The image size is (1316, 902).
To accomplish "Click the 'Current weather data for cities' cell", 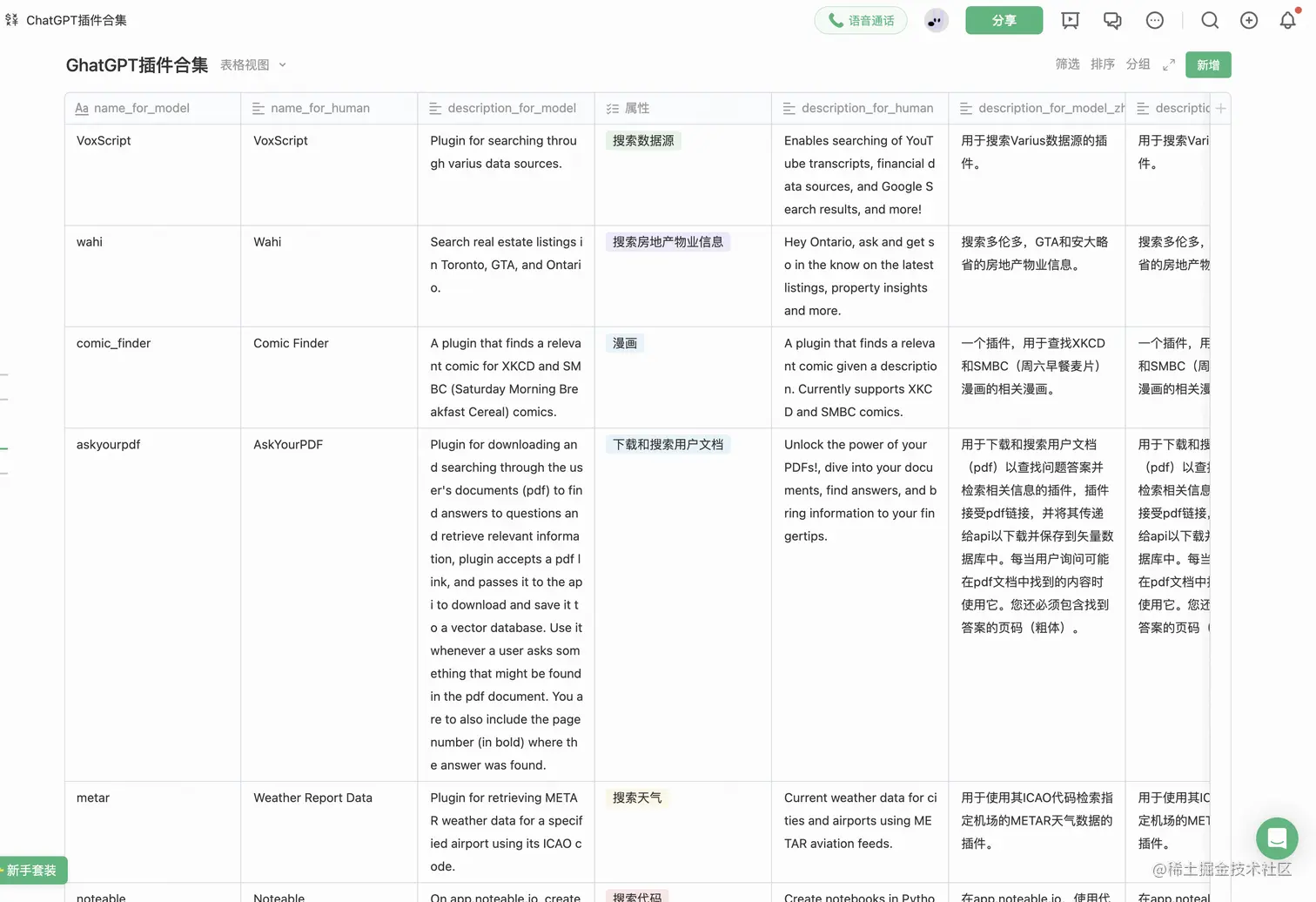I will click(x=860, y=831).
